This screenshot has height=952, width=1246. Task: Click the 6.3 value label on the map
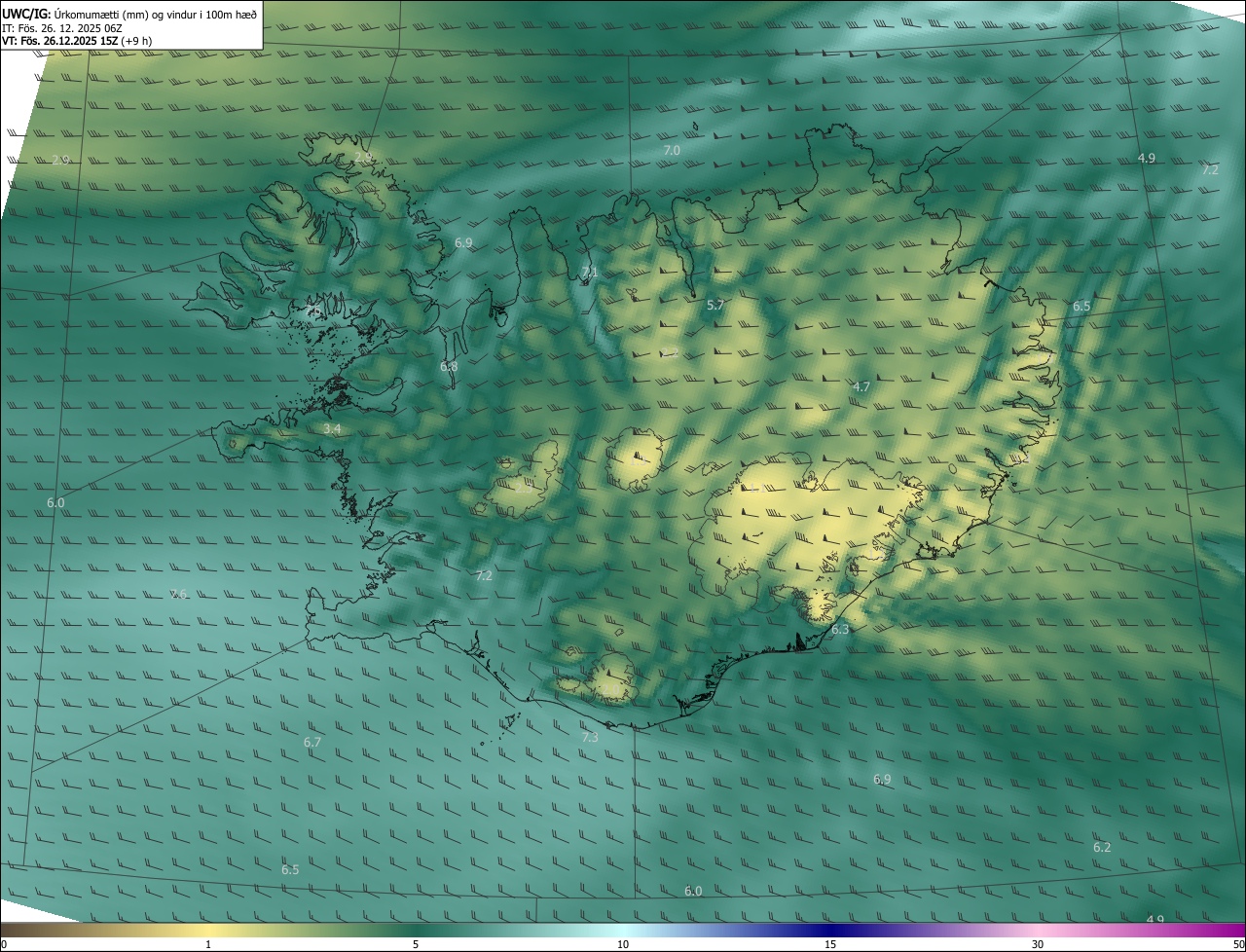coord(840,630)
